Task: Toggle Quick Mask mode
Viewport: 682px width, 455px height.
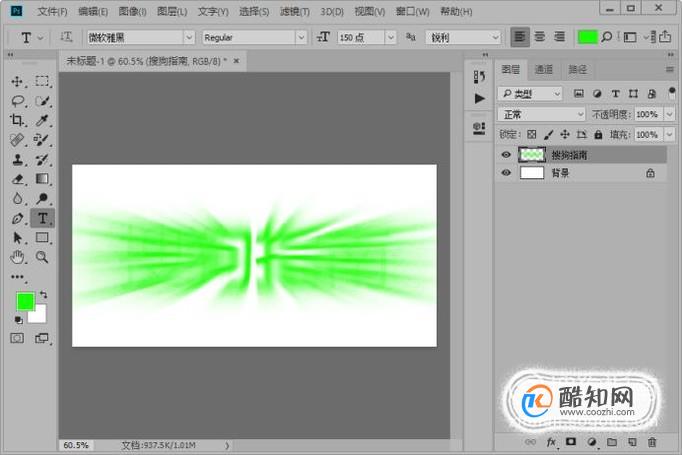Action: click(17, 338)
